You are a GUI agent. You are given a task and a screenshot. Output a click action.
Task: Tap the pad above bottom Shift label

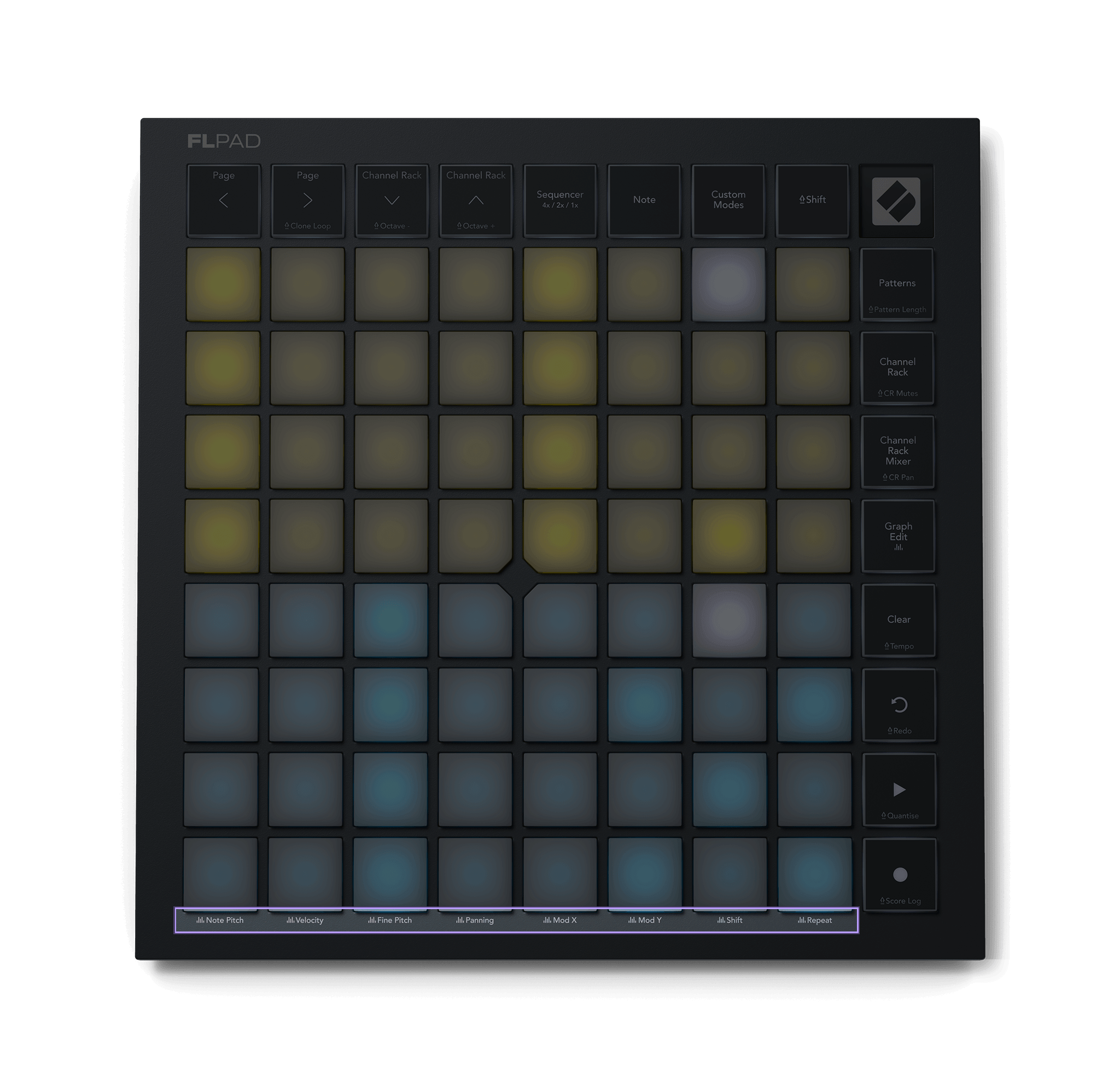click(x=730, y=874)
